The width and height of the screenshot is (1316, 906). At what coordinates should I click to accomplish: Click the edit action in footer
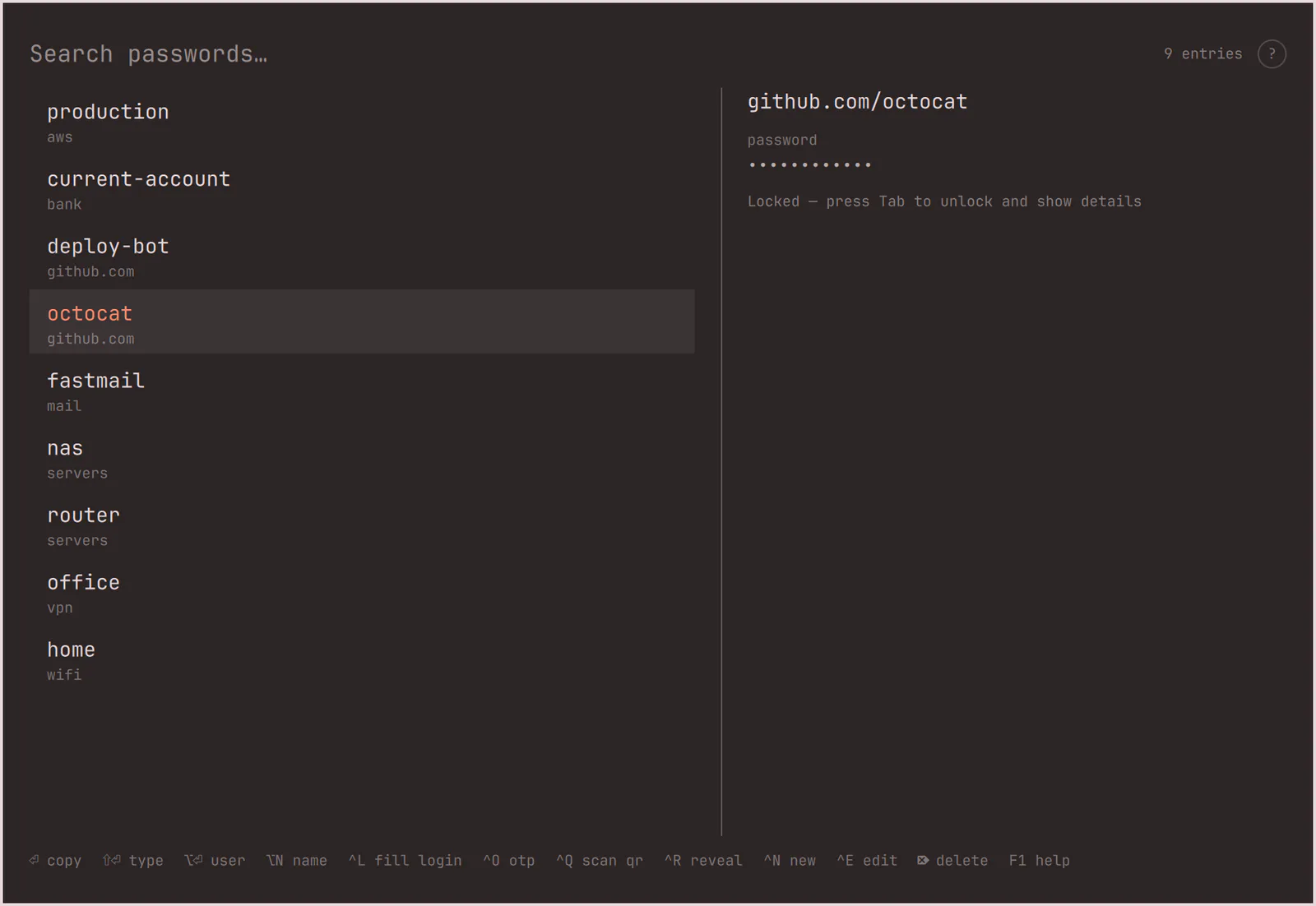pos(867,861)
